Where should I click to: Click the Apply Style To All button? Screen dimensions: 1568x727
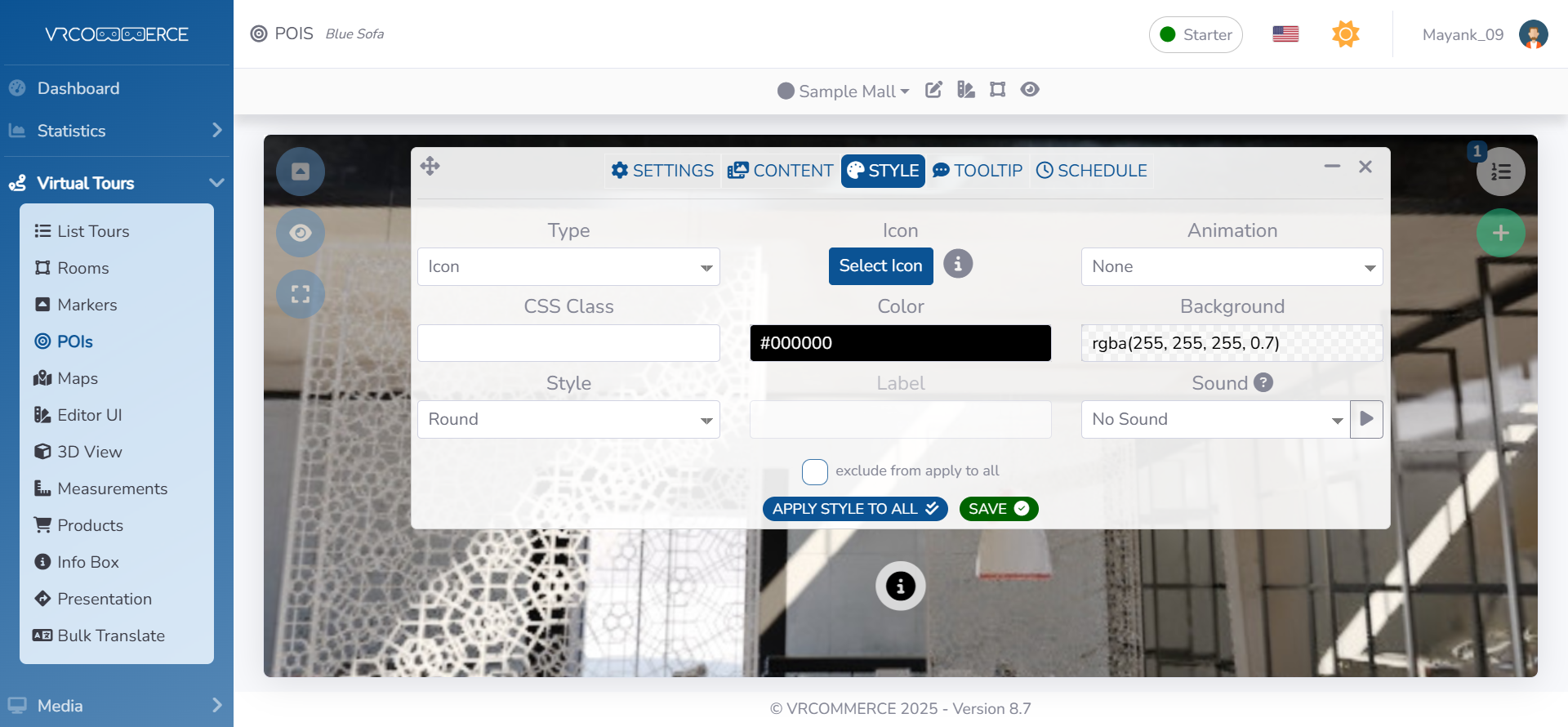coord(854,509)
